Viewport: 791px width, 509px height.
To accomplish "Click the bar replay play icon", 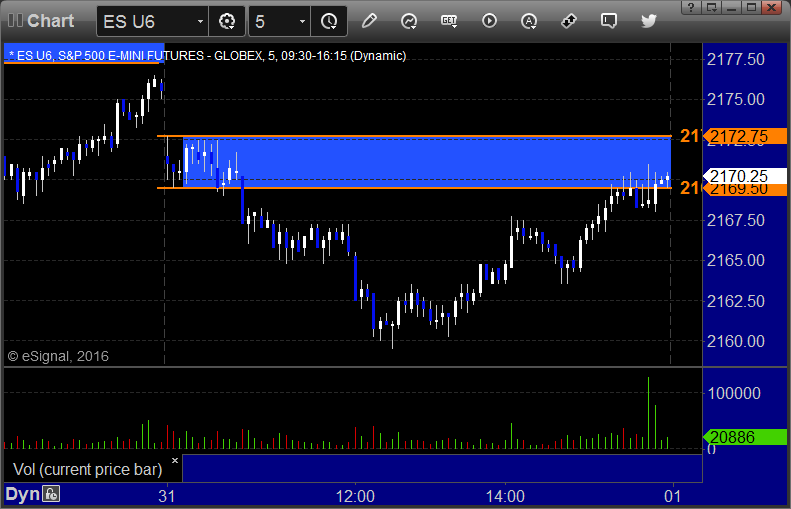I will click(489, 21).
